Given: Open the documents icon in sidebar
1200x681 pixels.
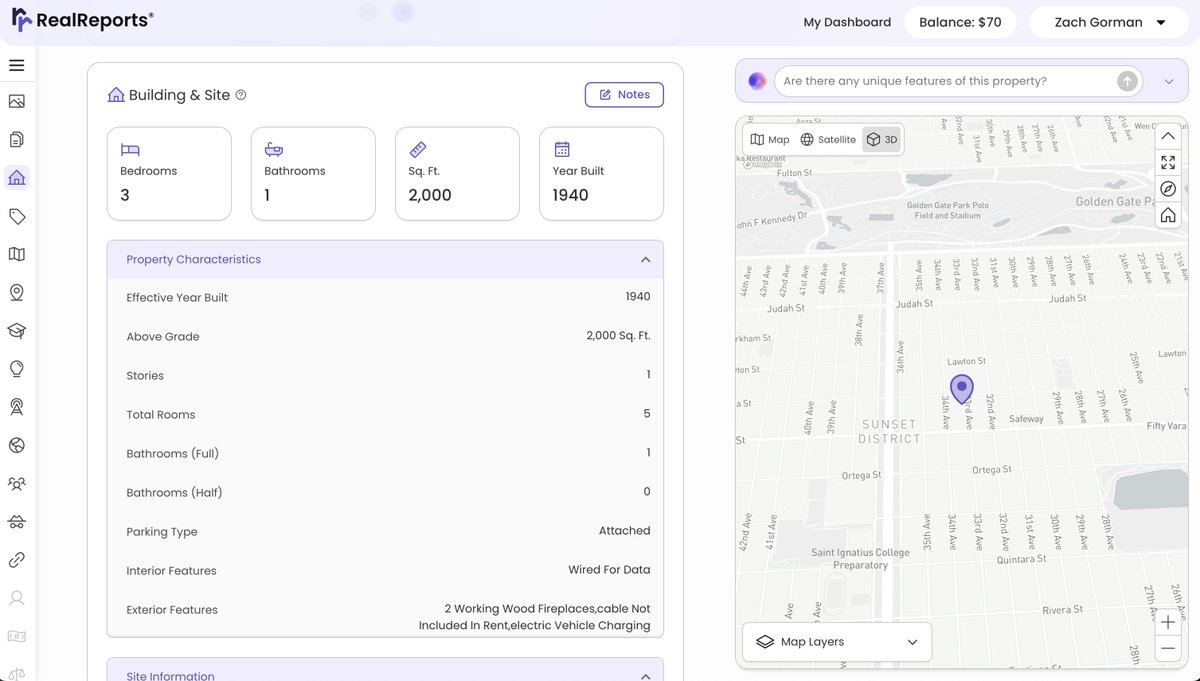Looking at the screenshot, I should [x=16, y=139].
